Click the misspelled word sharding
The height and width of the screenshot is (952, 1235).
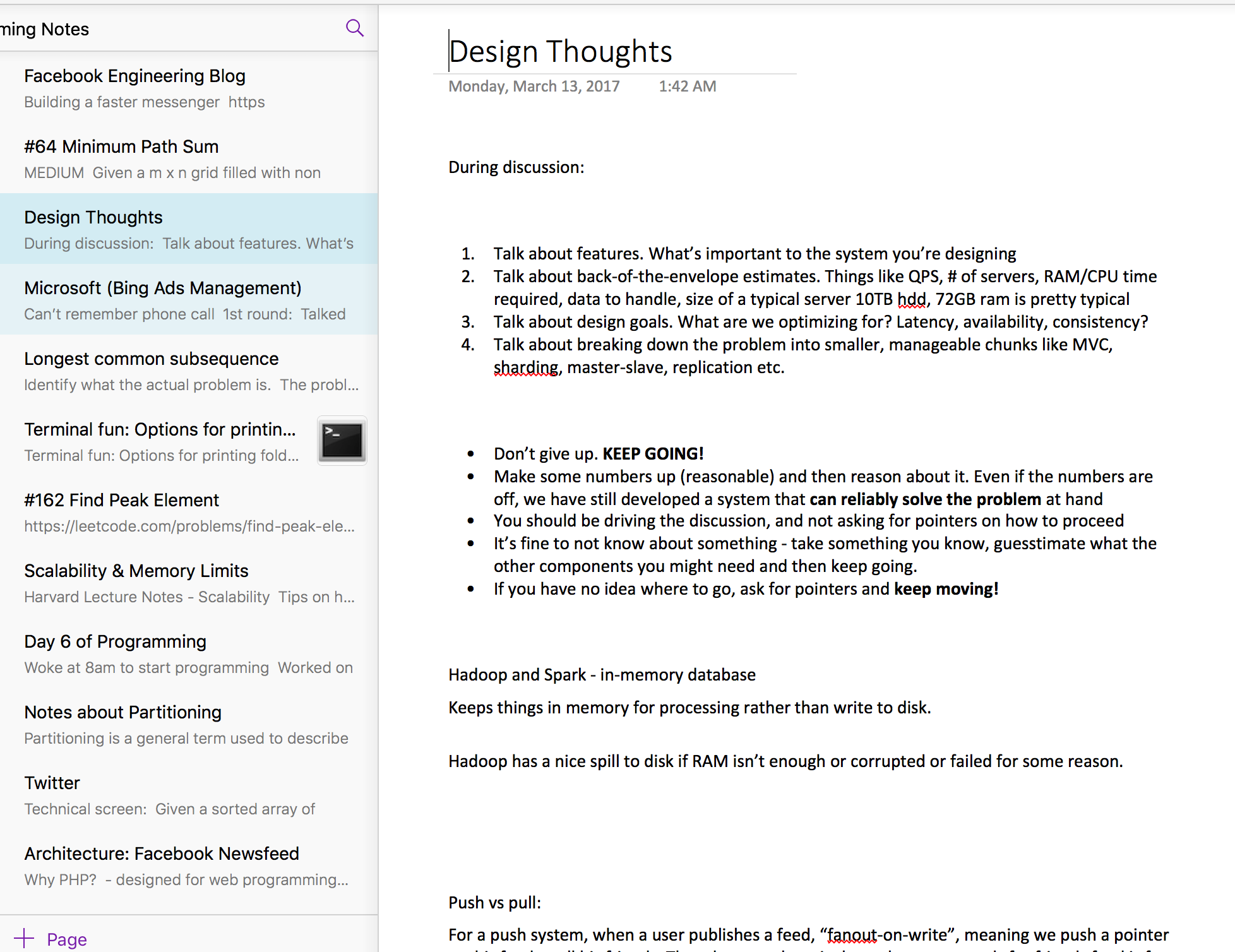pyautogui.click(x=525, y=367)
